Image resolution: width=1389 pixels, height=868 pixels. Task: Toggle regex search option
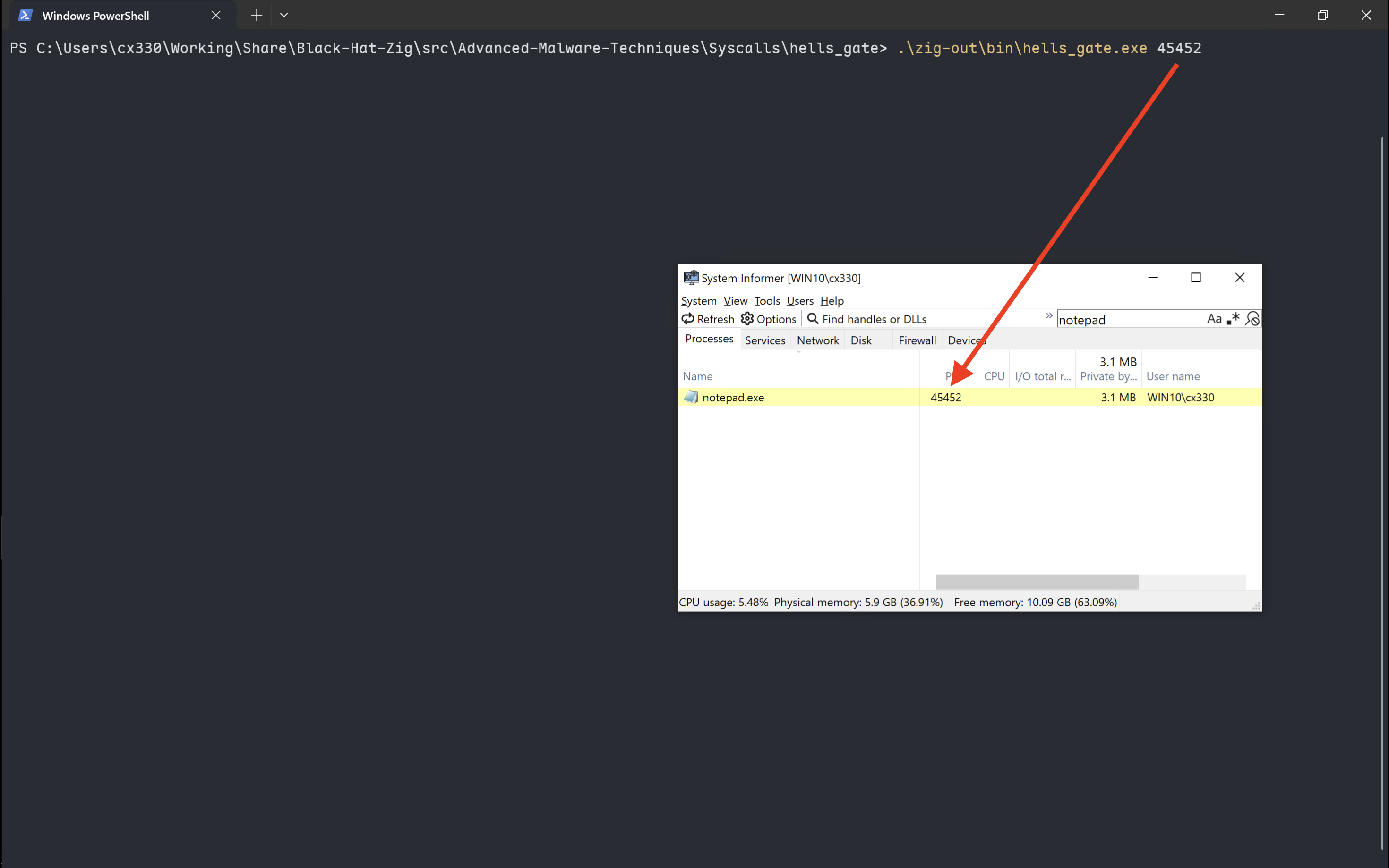[x=1233, y=319]
